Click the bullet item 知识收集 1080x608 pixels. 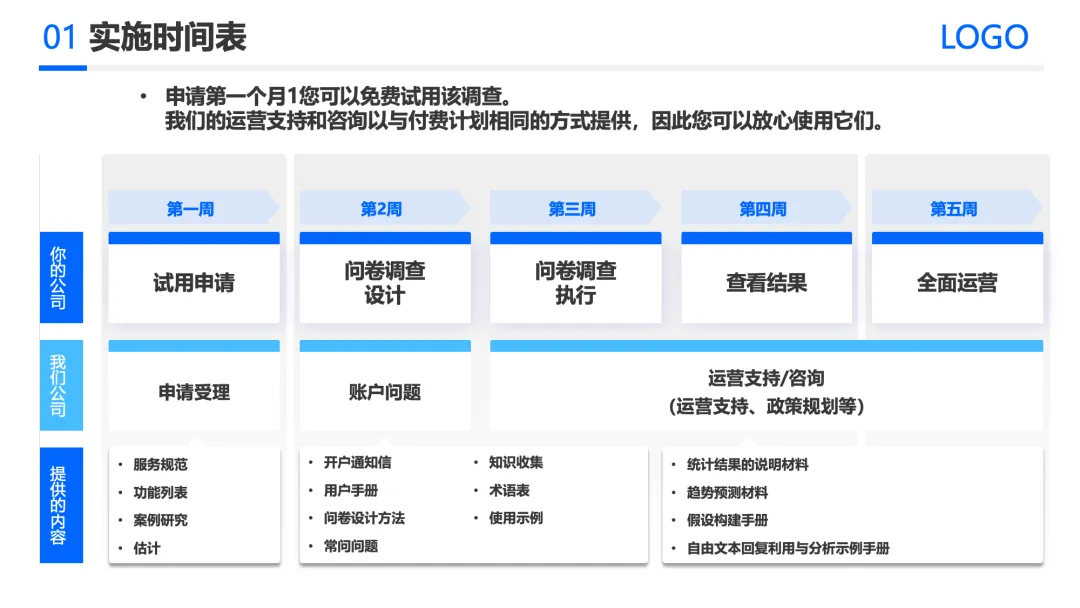click(x=516, y=463)
